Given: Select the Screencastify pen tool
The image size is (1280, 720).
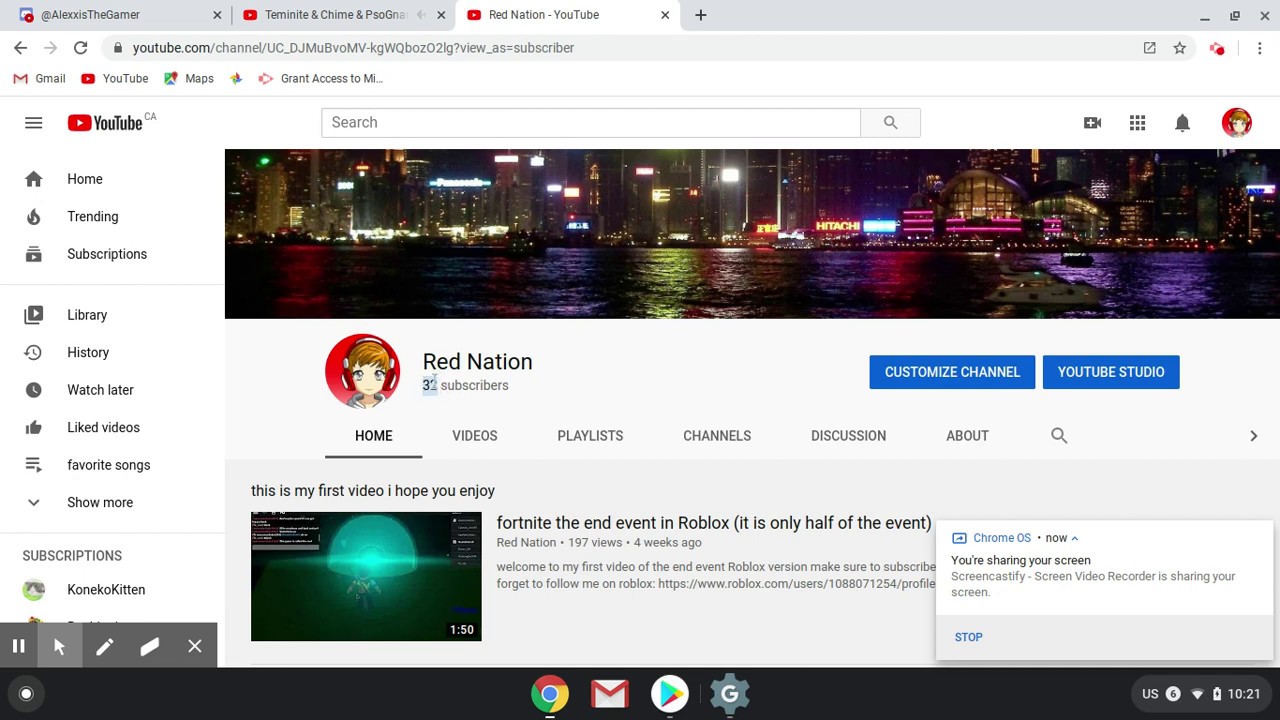Looking at the screenshot, I should pyautogui.click(x=104, y=647).
